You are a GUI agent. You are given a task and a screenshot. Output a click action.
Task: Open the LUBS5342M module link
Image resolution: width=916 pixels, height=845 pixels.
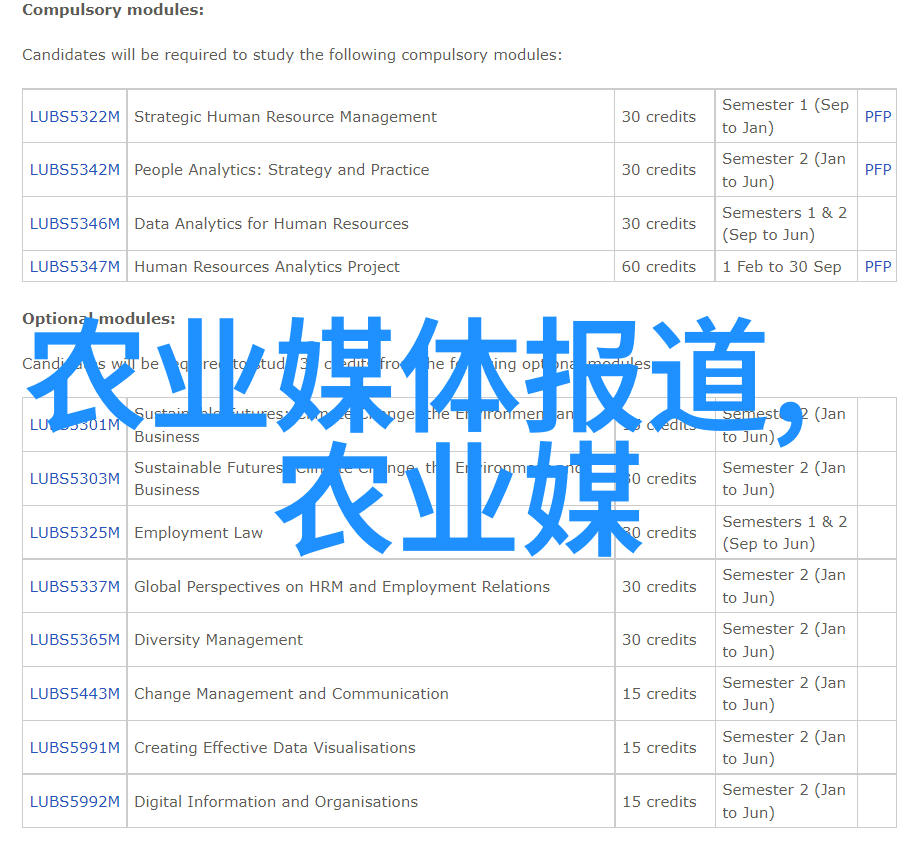tap(75, 169)
